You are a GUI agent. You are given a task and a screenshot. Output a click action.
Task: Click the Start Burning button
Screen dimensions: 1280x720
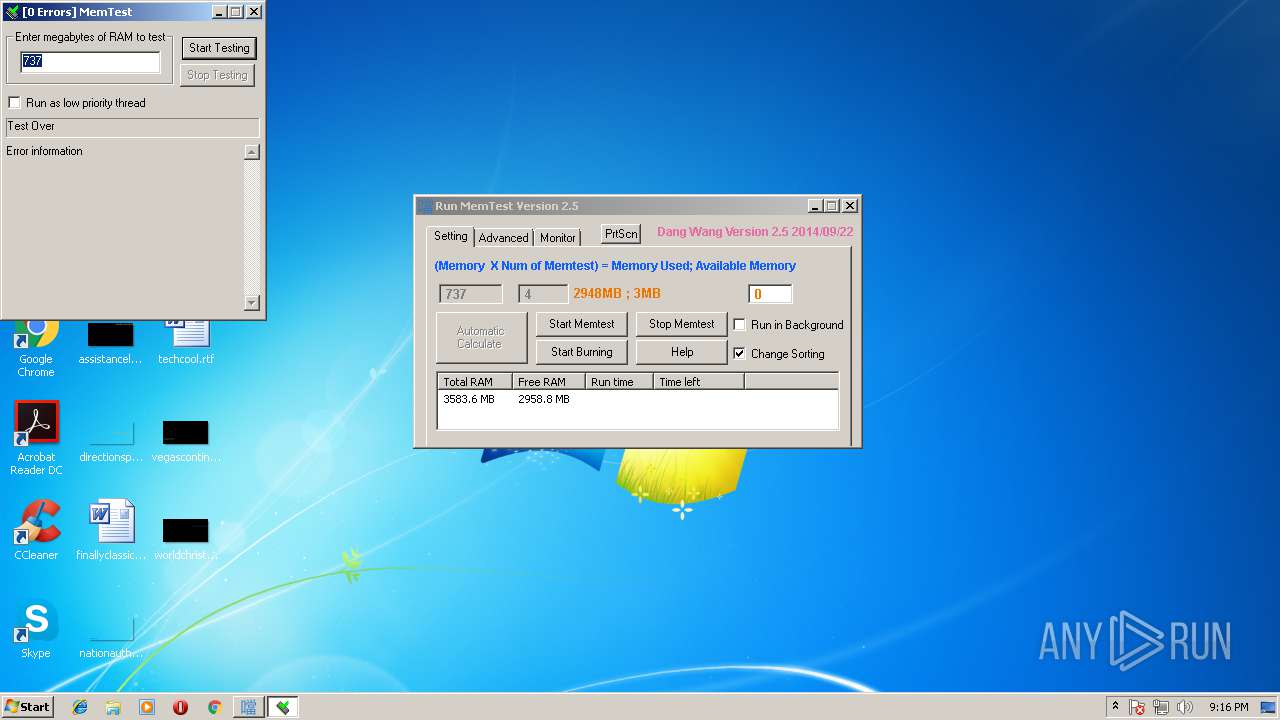pyautogui.click(x=582, y=352)
